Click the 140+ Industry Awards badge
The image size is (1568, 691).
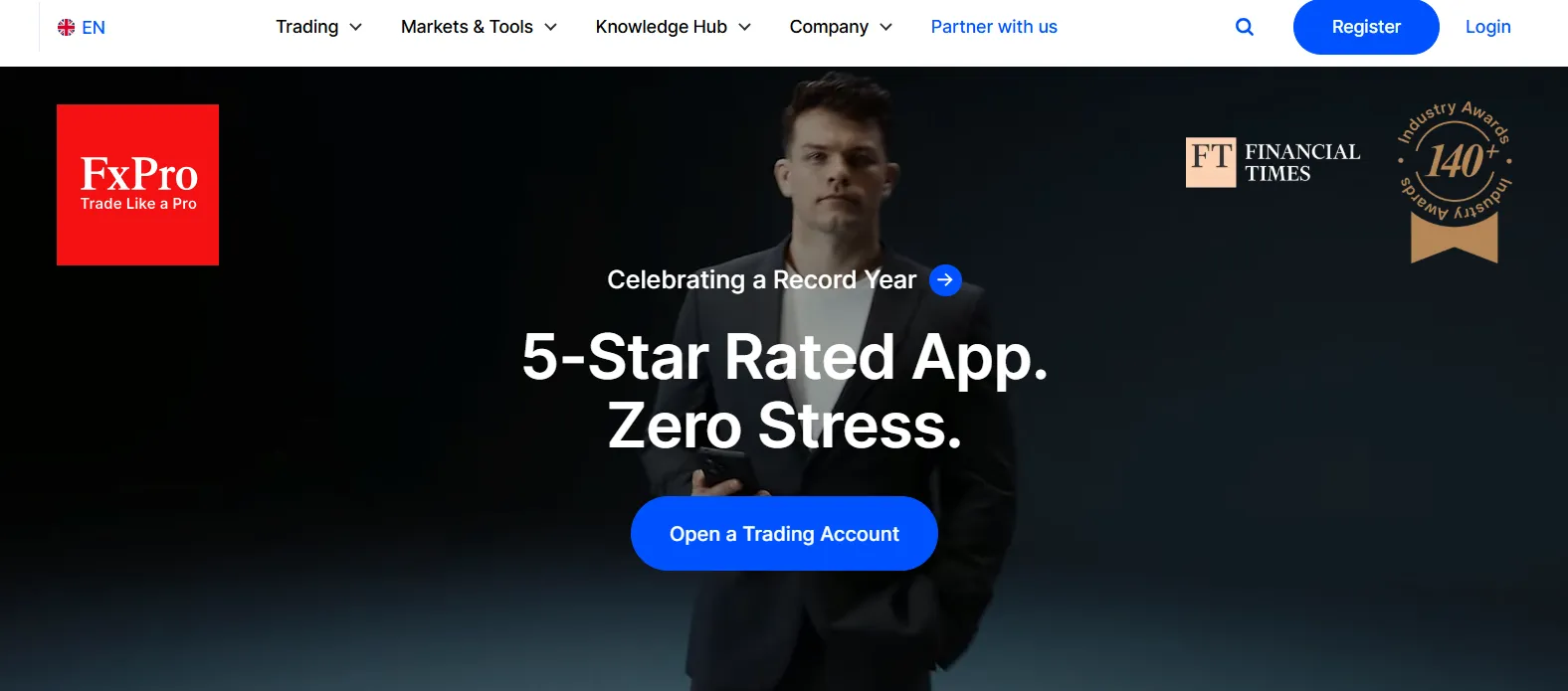[1455, 181]
